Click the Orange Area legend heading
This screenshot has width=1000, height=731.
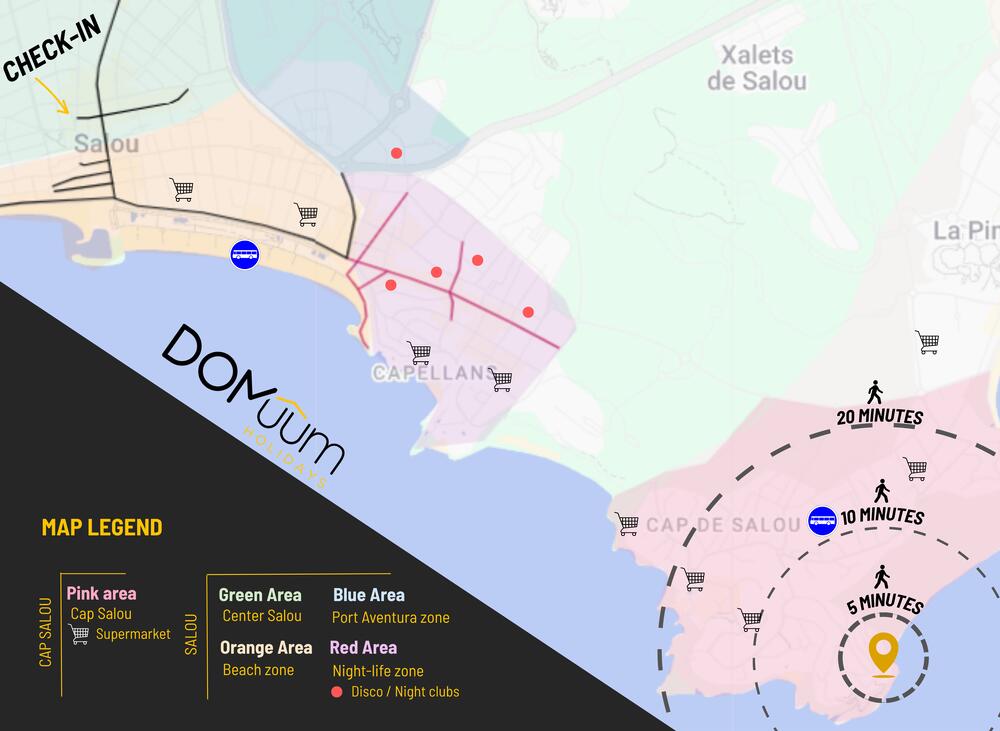click(266, 648)
